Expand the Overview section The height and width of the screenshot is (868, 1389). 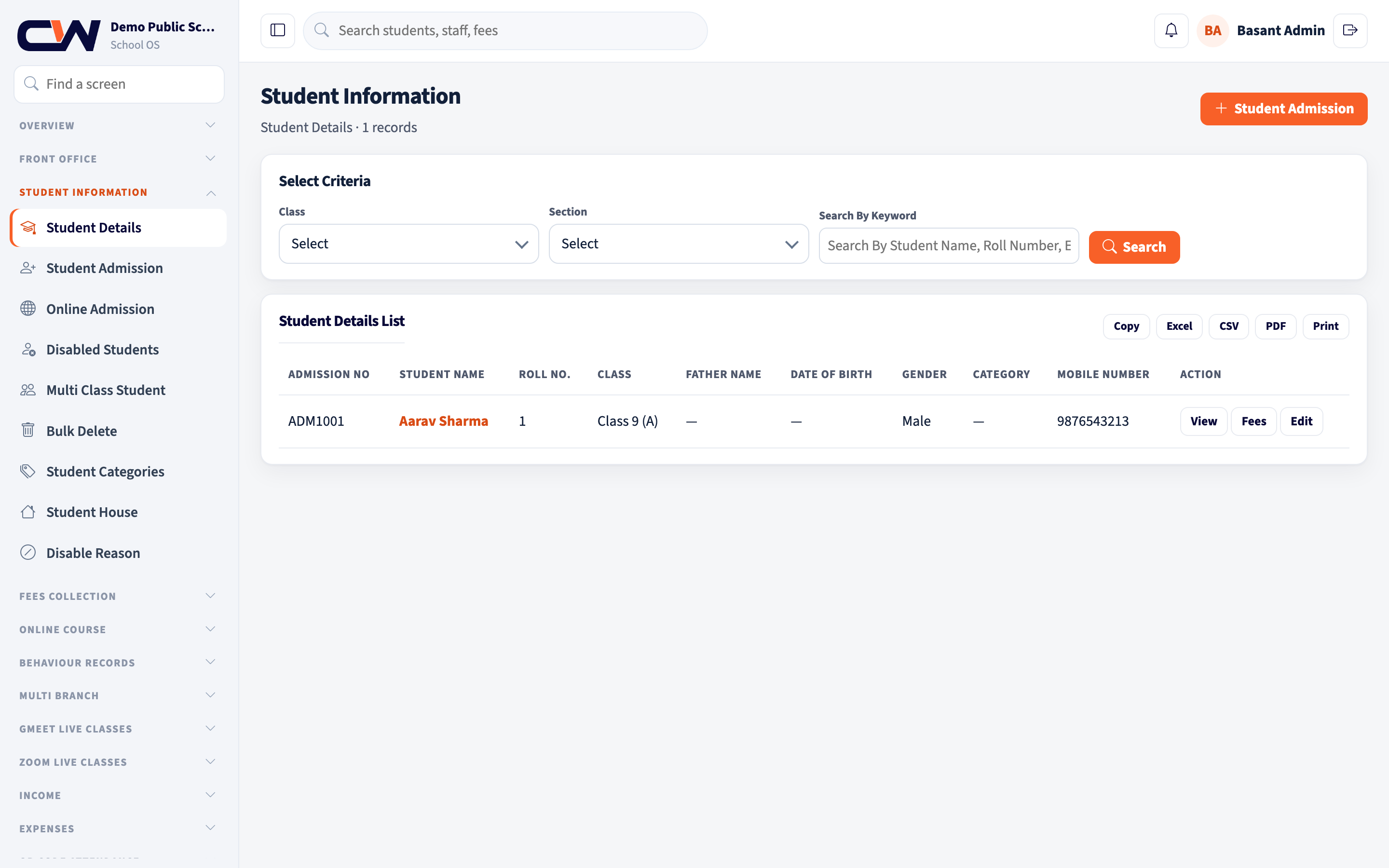[x=119, y=126]
